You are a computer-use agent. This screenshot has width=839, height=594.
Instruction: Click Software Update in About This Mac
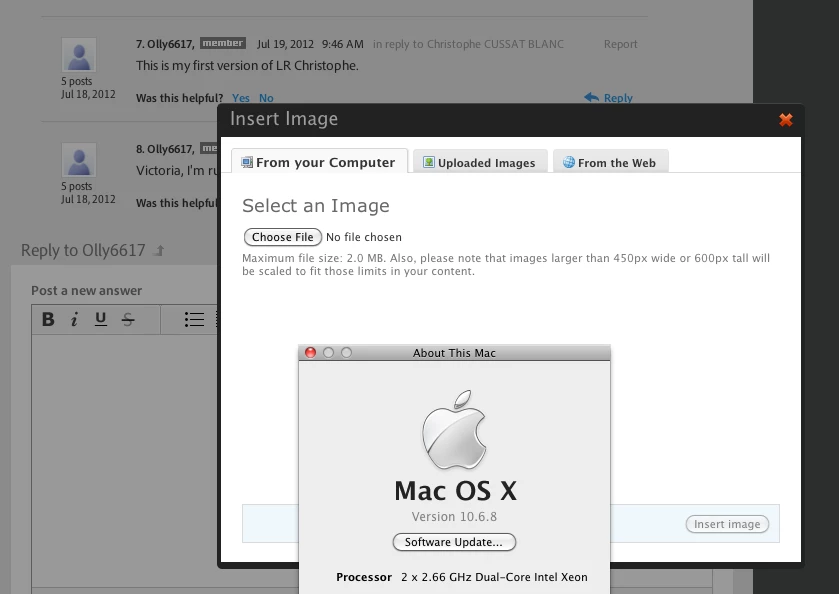[x=454, y=542]
